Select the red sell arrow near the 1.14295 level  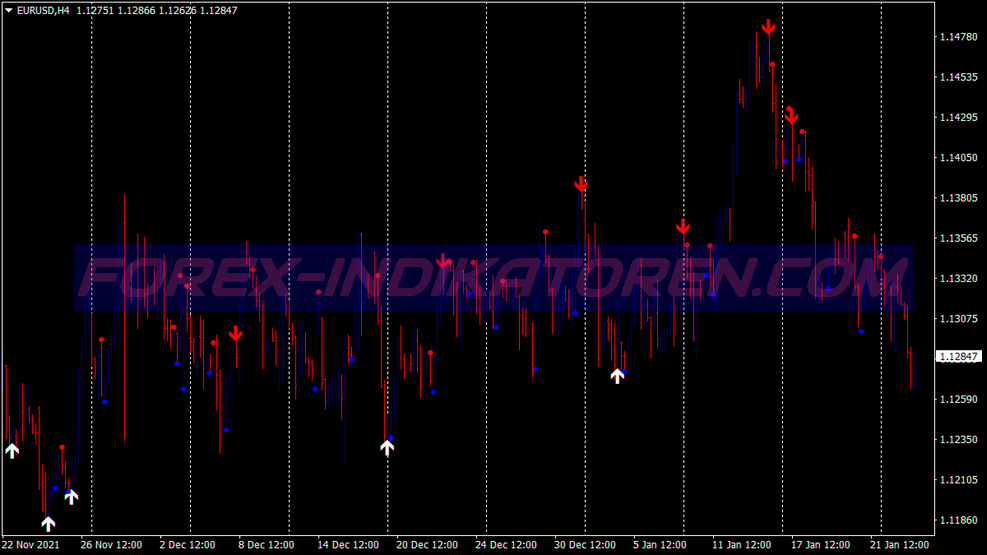coord(791,117)
